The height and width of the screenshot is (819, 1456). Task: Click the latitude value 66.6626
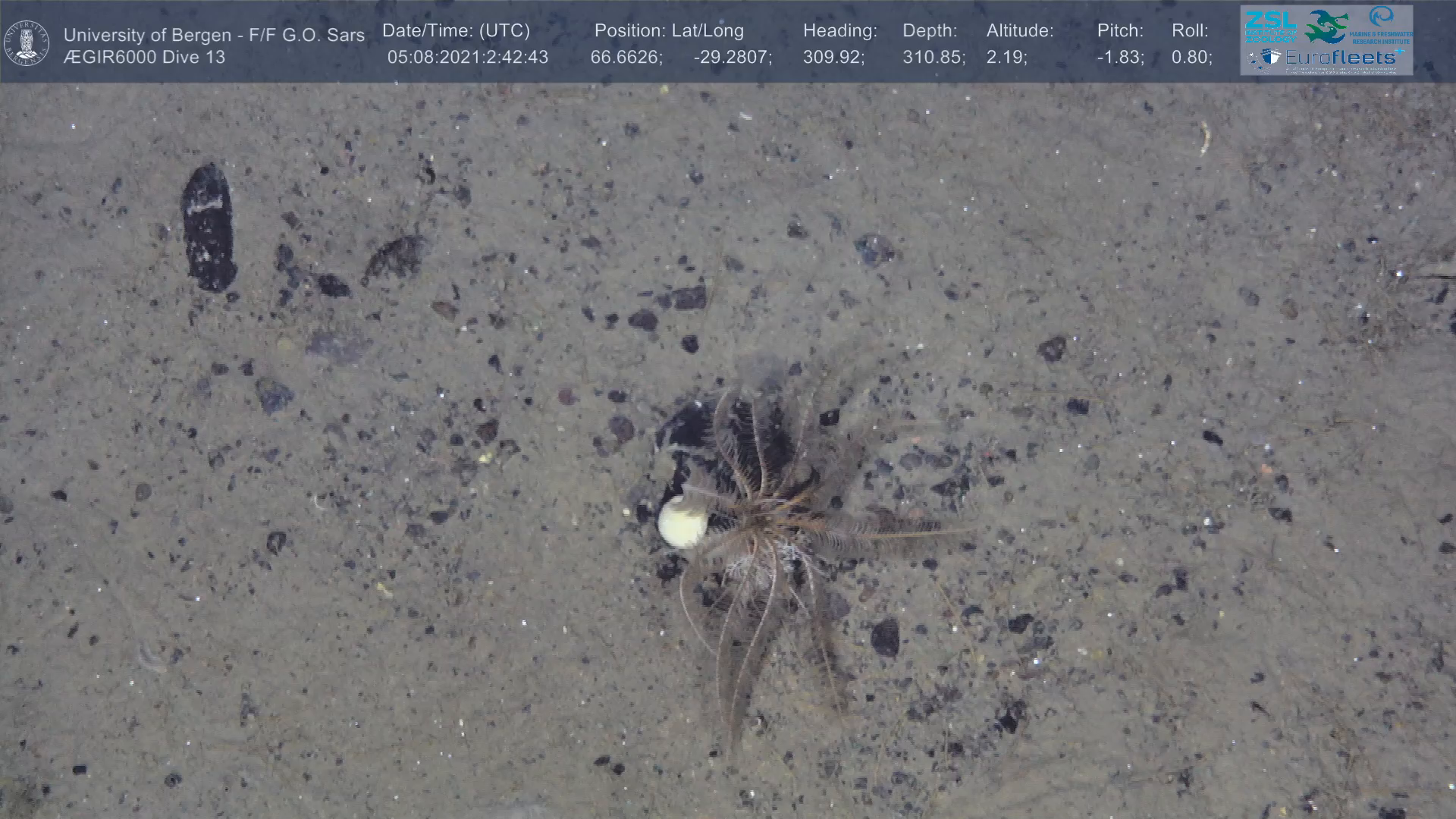tap(626, 58)
